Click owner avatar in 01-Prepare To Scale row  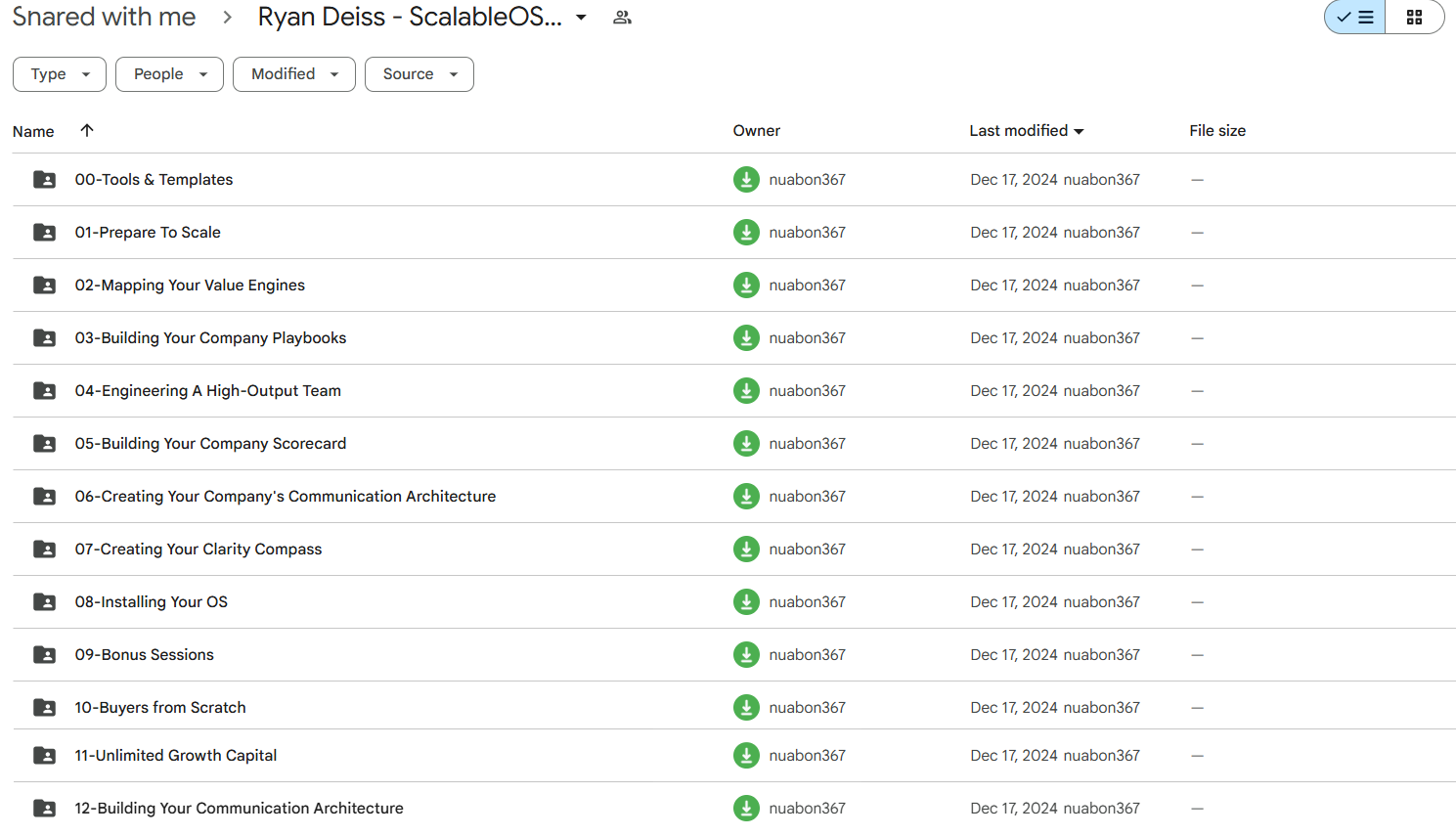[746, 233]
